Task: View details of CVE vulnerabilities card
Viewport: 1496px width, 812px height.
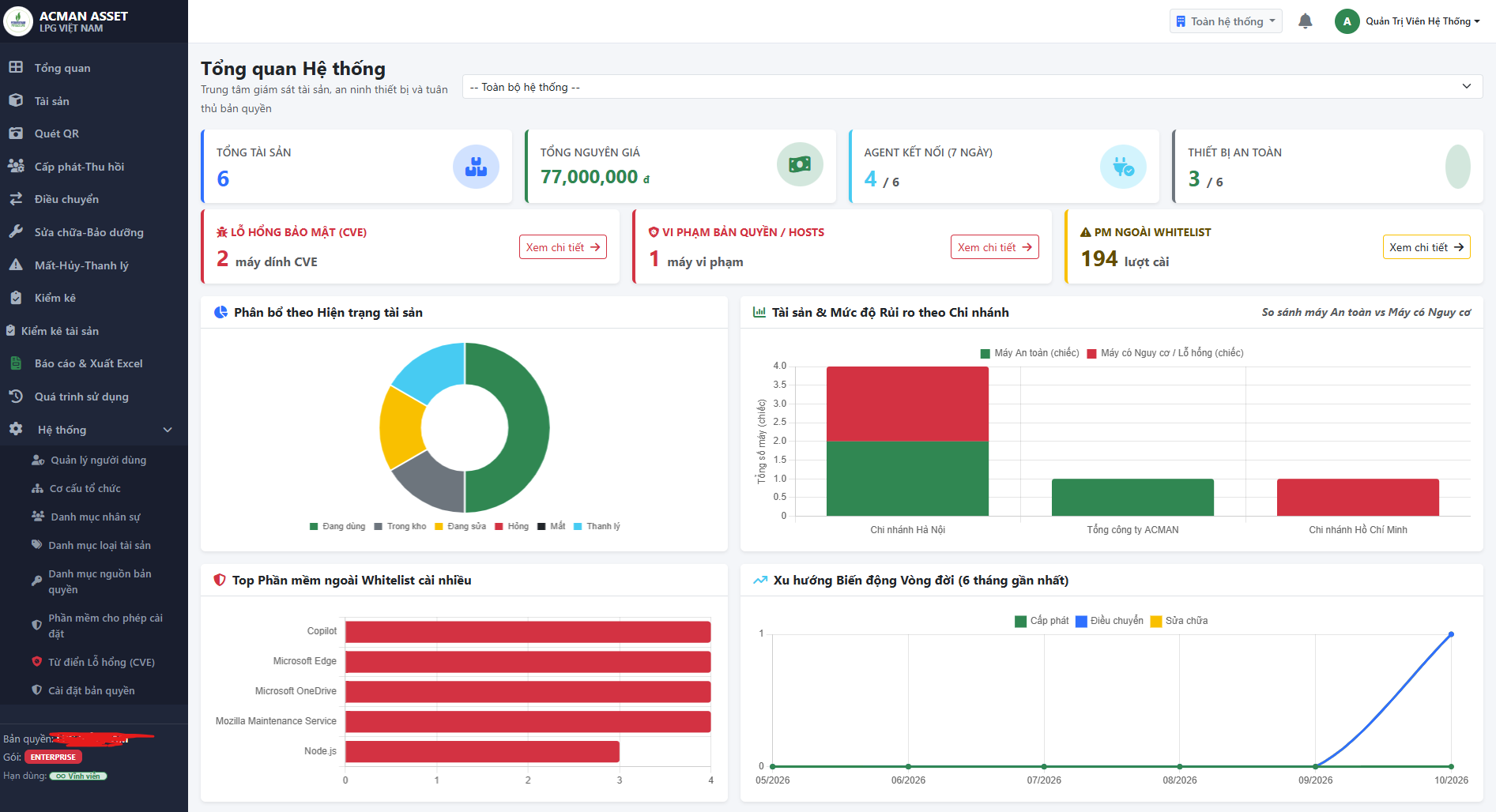Action: tap(563, 247)
